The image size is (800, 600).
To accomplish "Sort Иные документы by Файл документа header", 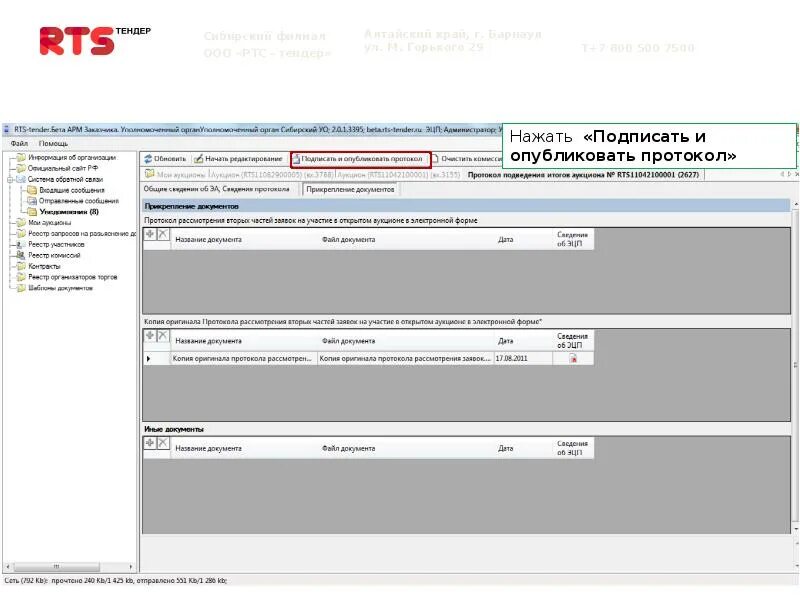I will coord(348,448).
